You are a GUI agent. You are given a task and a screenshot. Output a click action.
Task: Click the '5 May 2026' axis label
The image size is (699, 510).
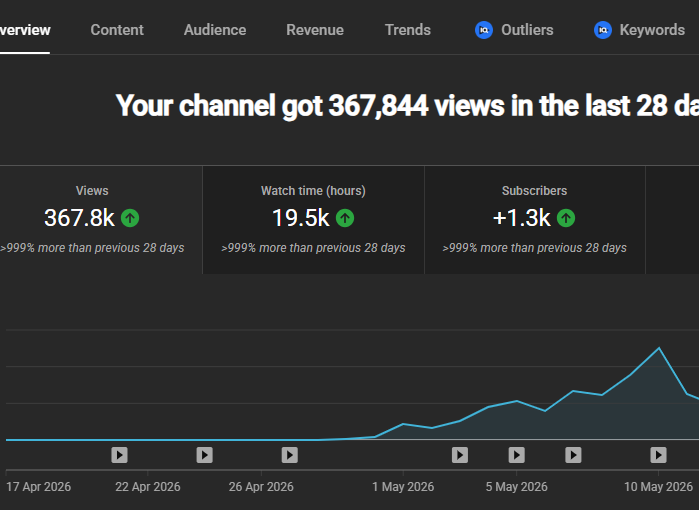click(517, 486)
